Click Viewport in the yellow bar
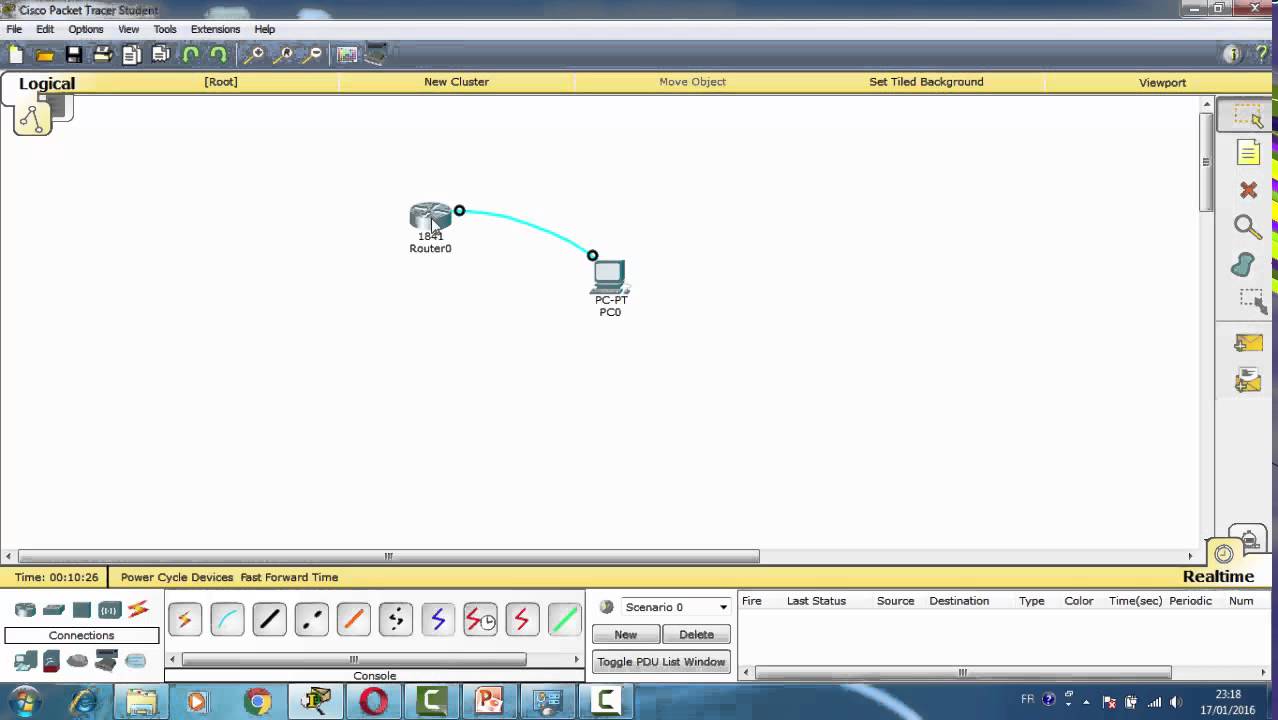This screenshot has width=1278, height=720. coord(1162,83)
